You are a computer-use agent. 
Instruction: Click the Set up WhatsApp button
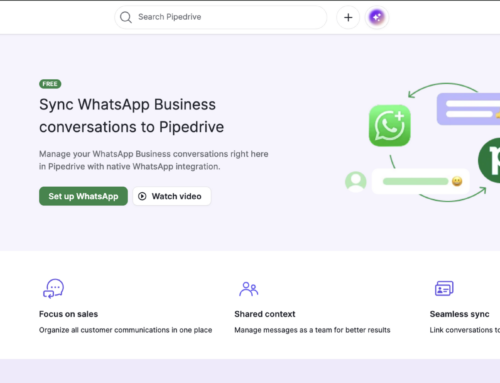click(83, 196)
